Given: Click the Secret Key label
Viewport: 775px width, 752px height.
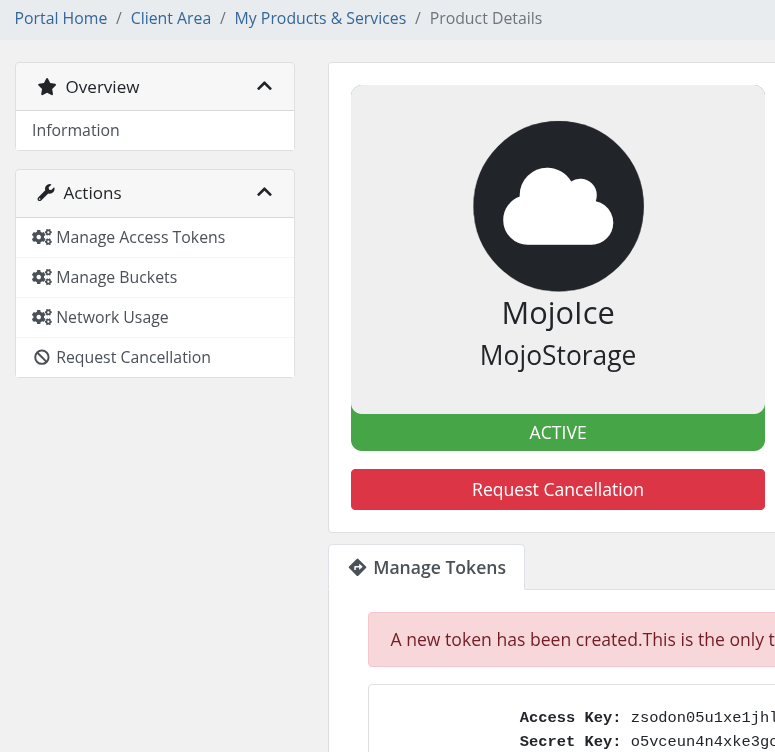Looking at the screenshot, I should tap(570, 742).
